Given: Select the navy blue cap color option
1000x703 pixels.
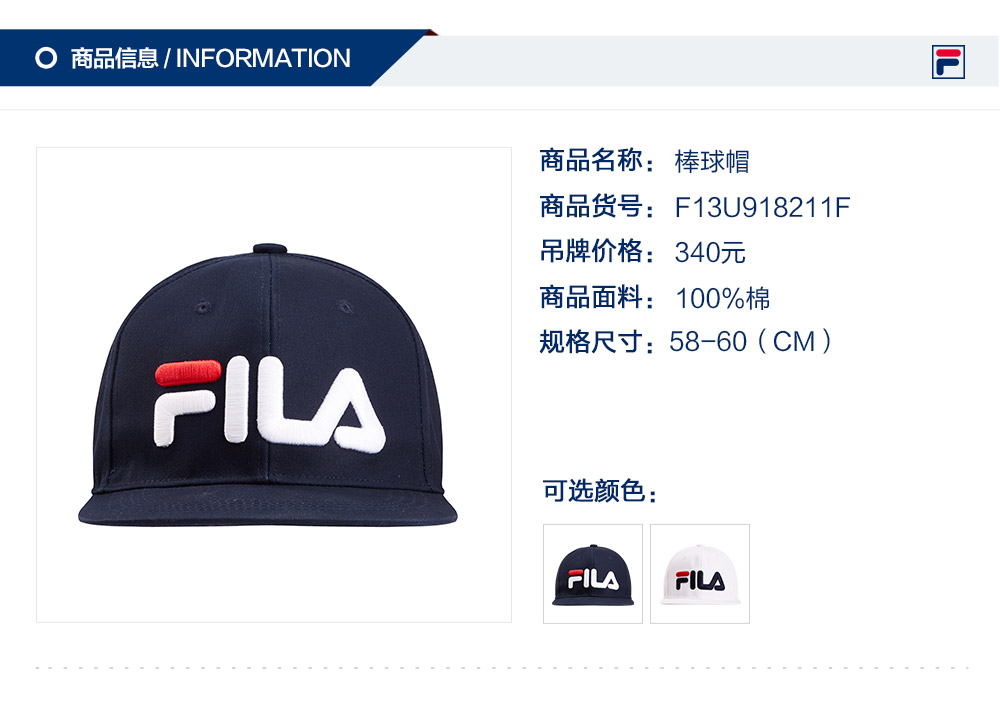Looking at the screenshot, I should click(592, 574).
